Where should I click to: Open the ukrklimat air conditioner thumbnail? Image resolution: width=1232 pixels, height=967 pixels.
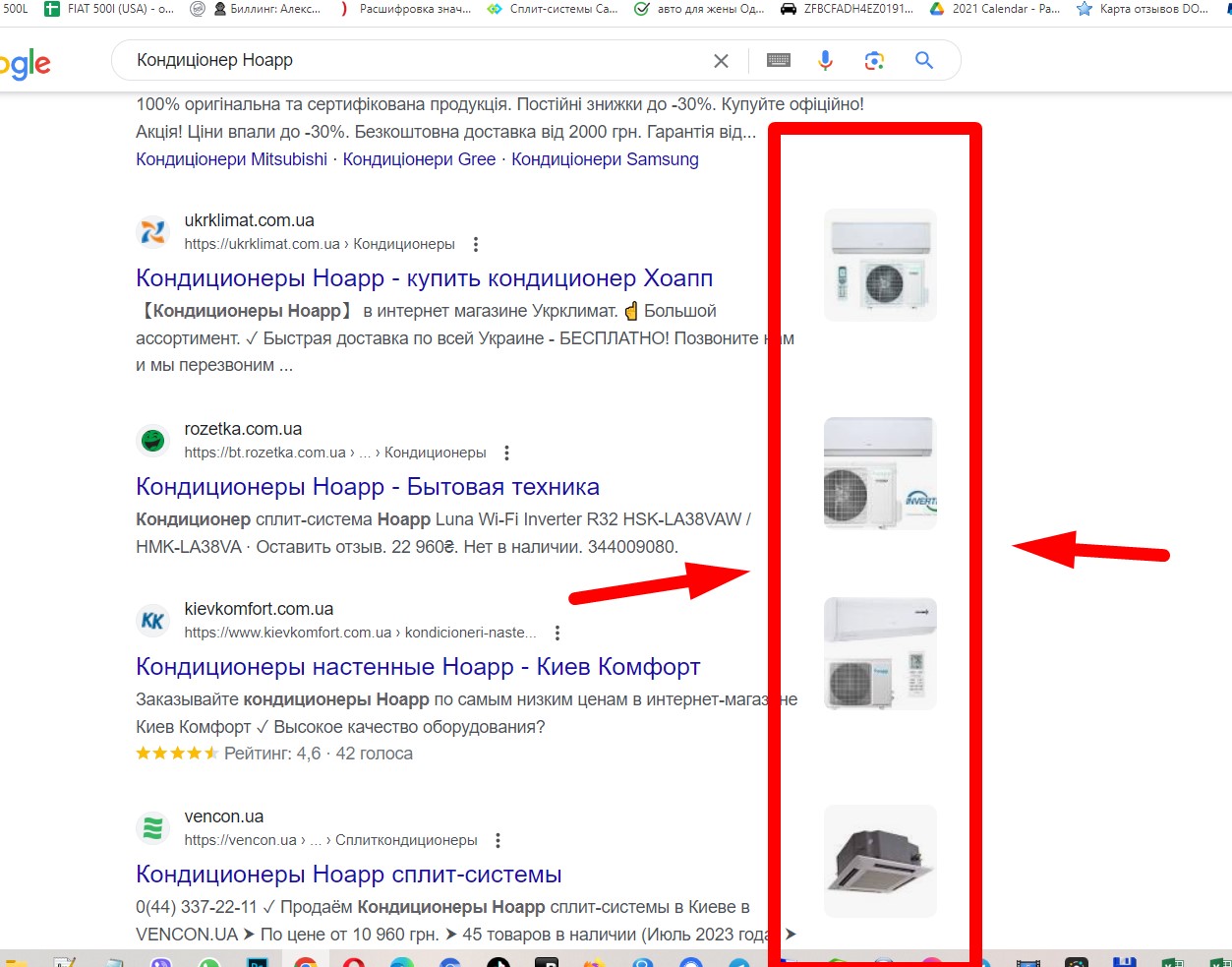pos(880,265)
